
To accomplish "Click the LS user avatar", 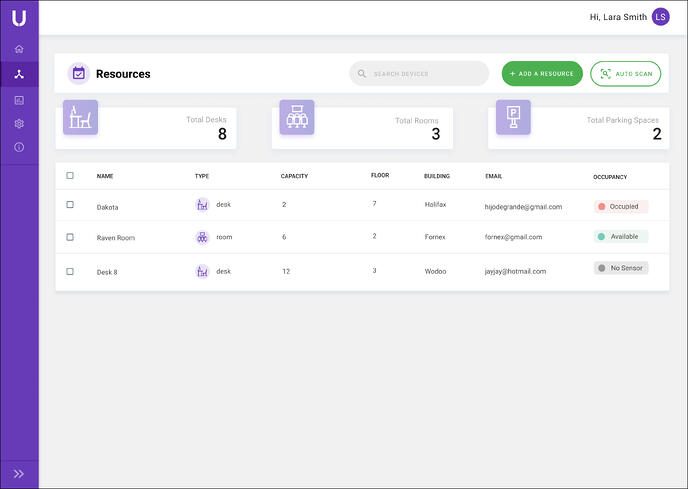I will click(660, 16).
